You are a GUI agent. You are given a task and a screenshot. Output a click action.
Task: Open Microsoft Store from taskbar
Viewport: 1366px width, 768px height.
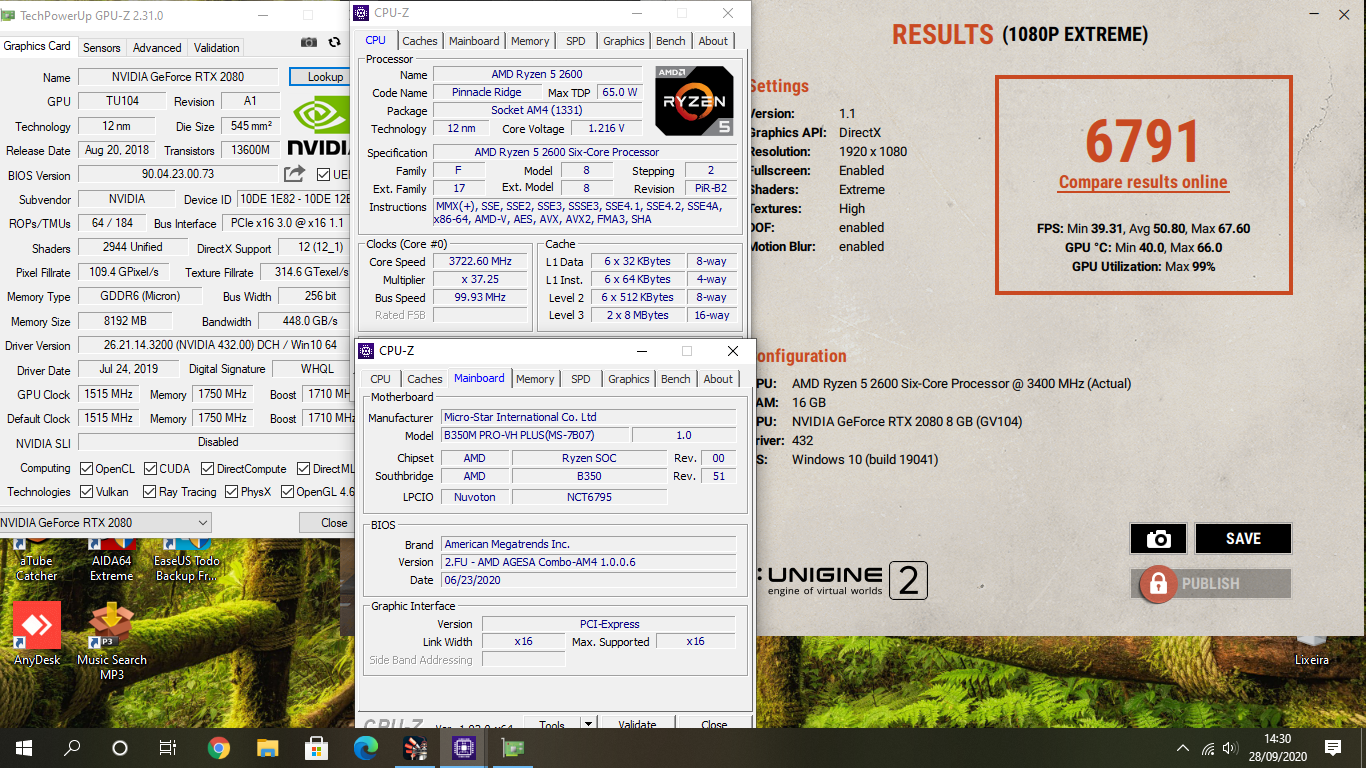click(x=316, y=748)
